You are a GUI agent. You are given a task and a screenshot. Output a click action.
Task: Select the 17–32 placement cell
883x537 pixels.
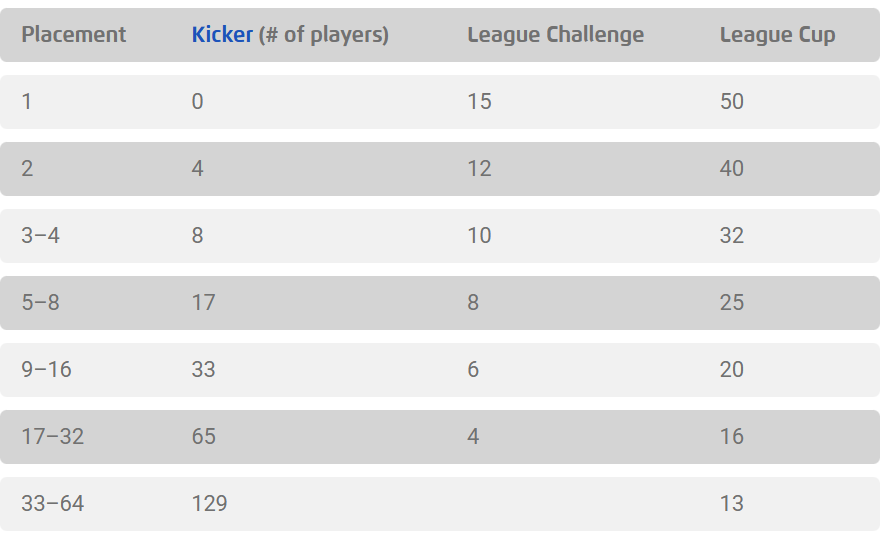pyautogui.click(x=52, y=437)
